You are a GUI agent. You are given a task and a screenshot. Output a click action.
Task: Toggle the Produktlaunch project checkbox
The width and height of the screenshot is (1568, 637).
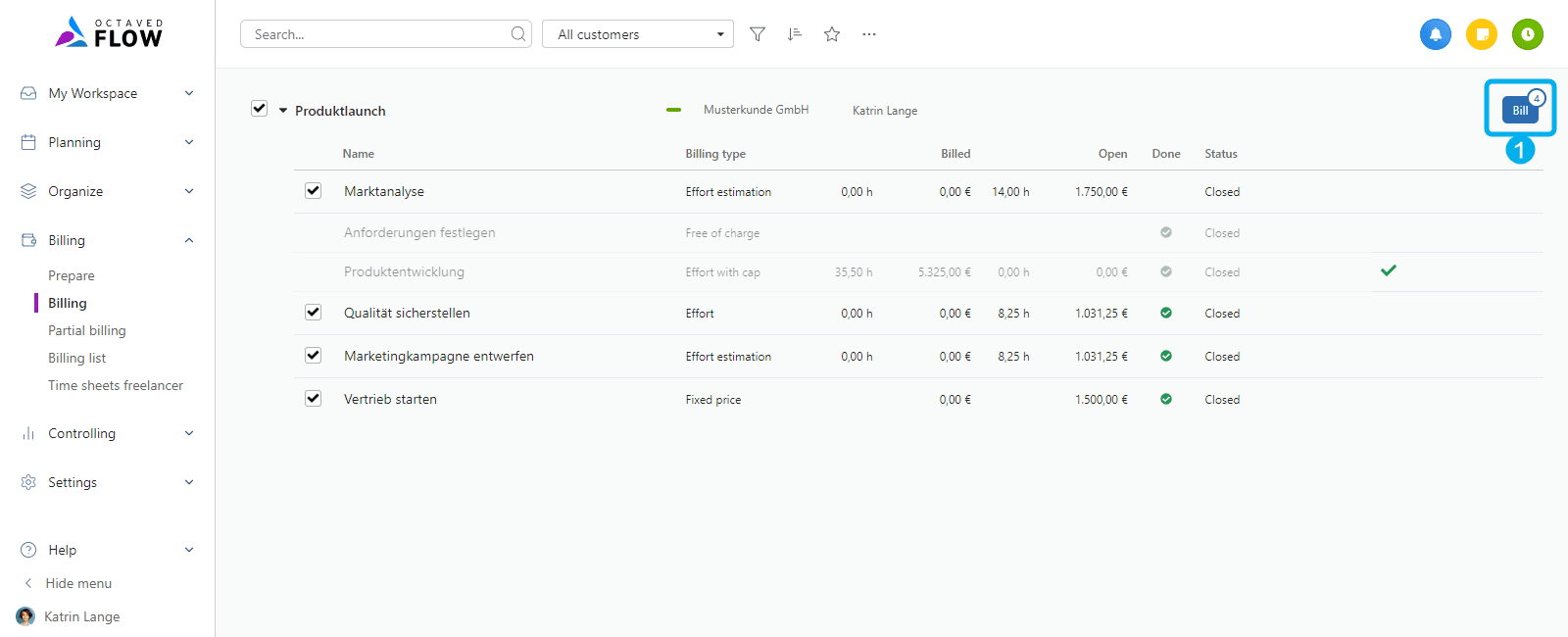[x=260, y=109]
